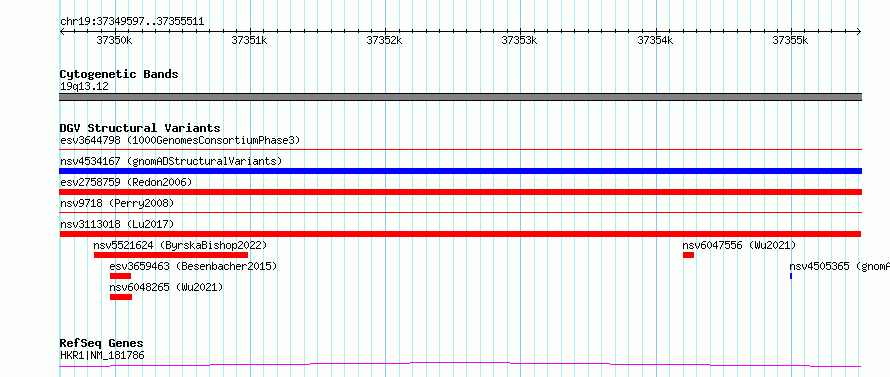Click the 37354k ruler tick label

coord(656,40)
